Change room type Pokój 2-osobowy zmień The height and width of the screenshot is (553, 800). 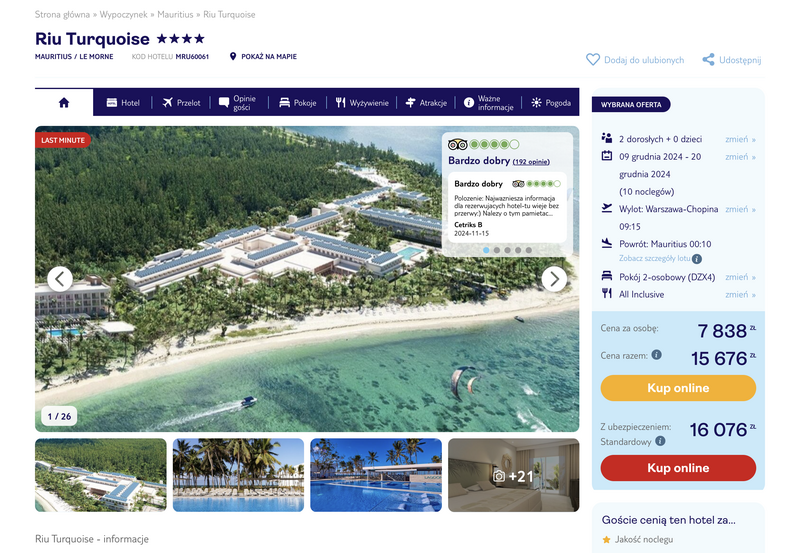coord(740,277)
